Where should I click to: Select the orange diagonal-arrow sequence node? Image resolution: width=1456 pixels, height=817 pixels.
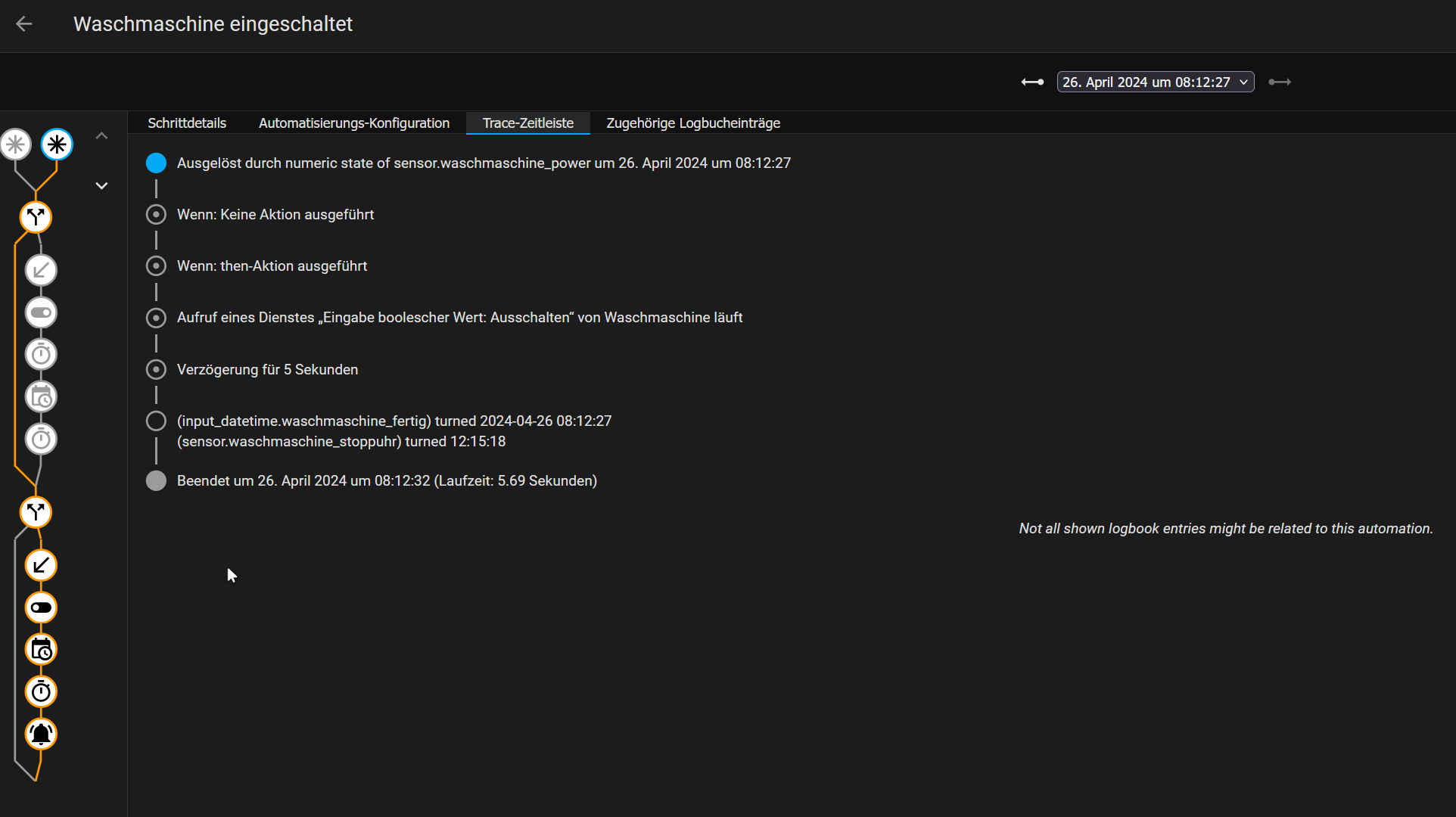(41, 565)
